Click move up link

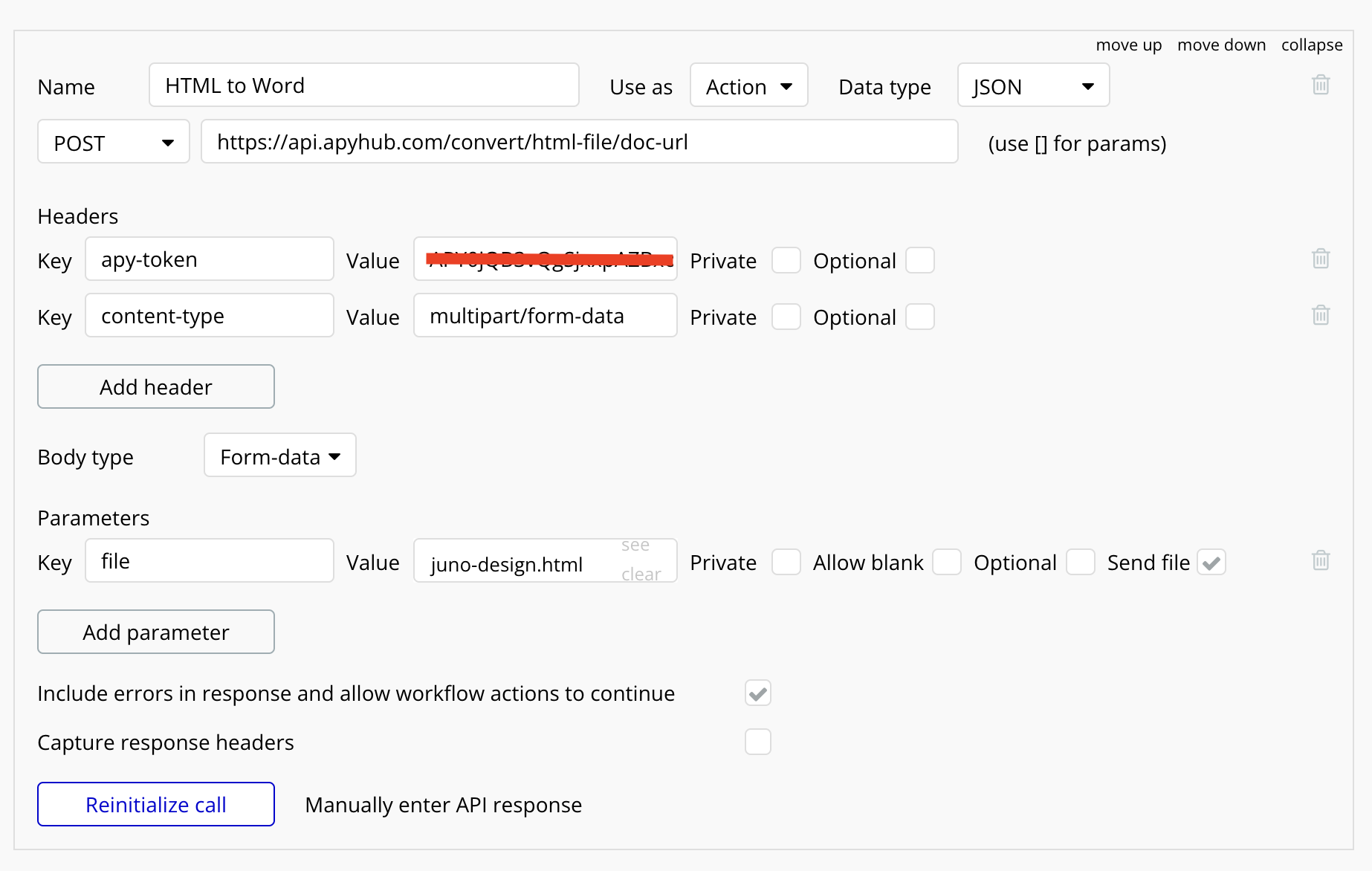tap(1128, 45)
